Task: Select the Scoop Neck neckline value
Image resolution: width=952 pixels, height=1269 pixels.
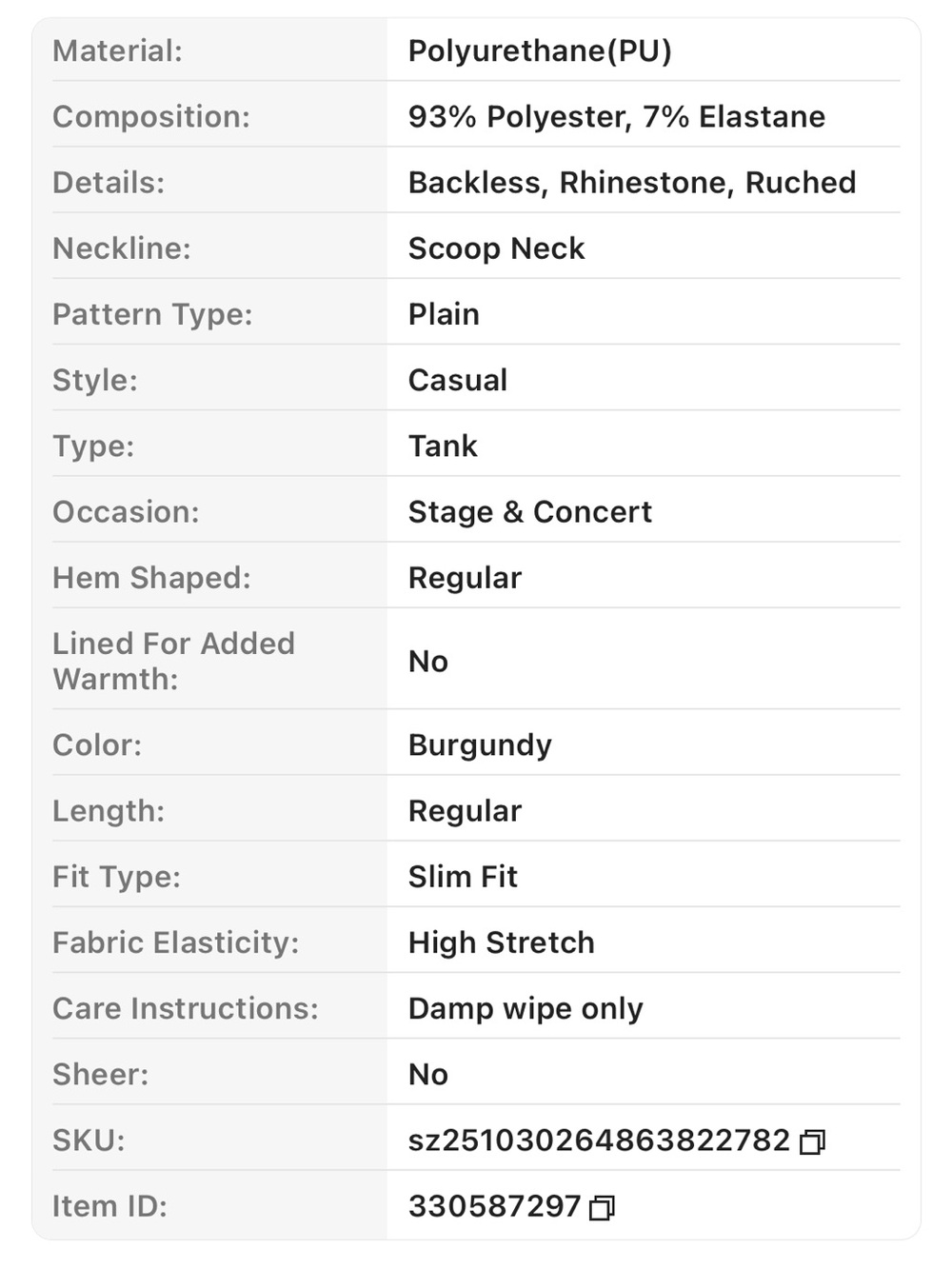Action: 496,248
